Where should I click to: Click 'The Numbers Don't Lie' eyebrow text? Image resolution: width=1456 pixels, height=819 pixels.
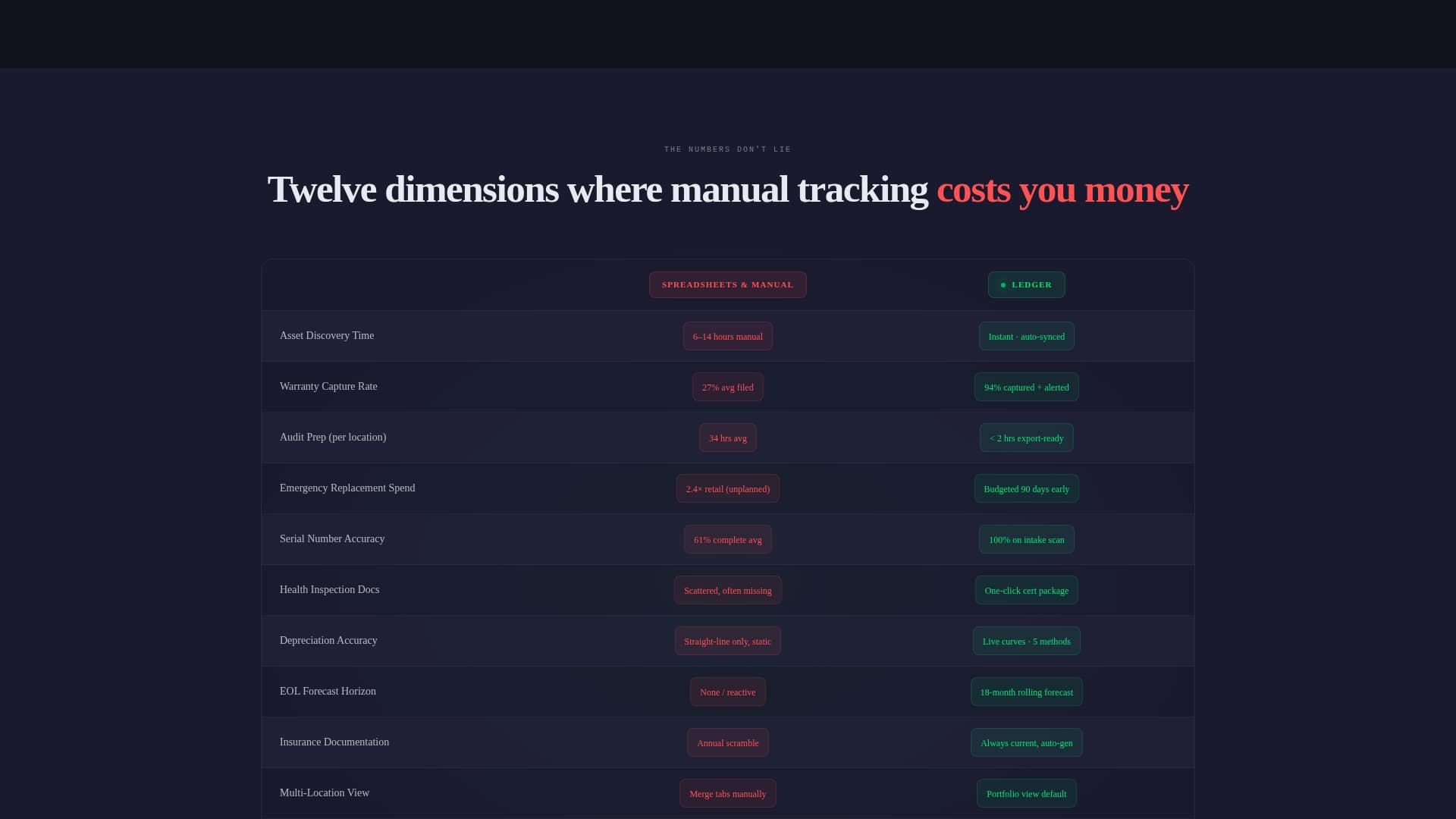click(727, 149)
